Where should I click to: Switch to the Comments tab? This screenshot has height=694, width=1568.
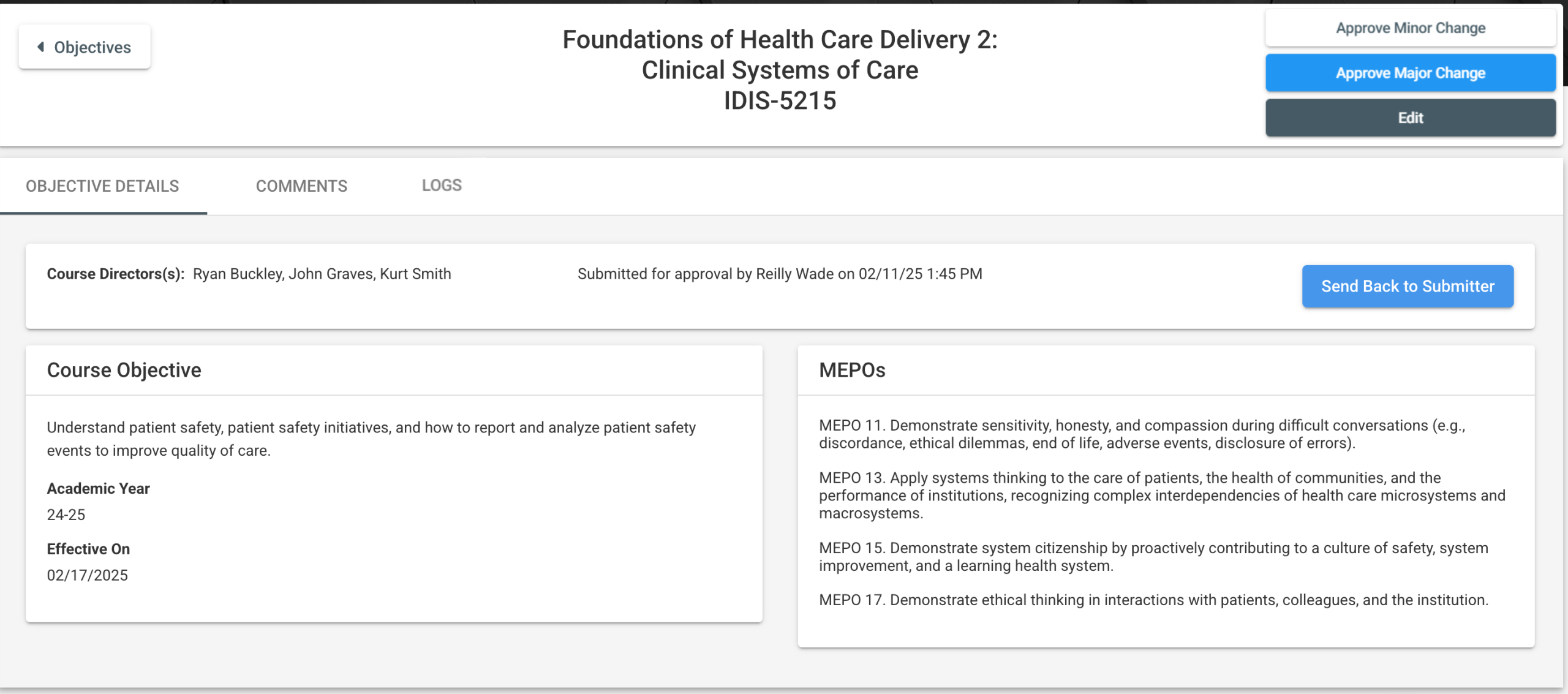tap(301, 186)
